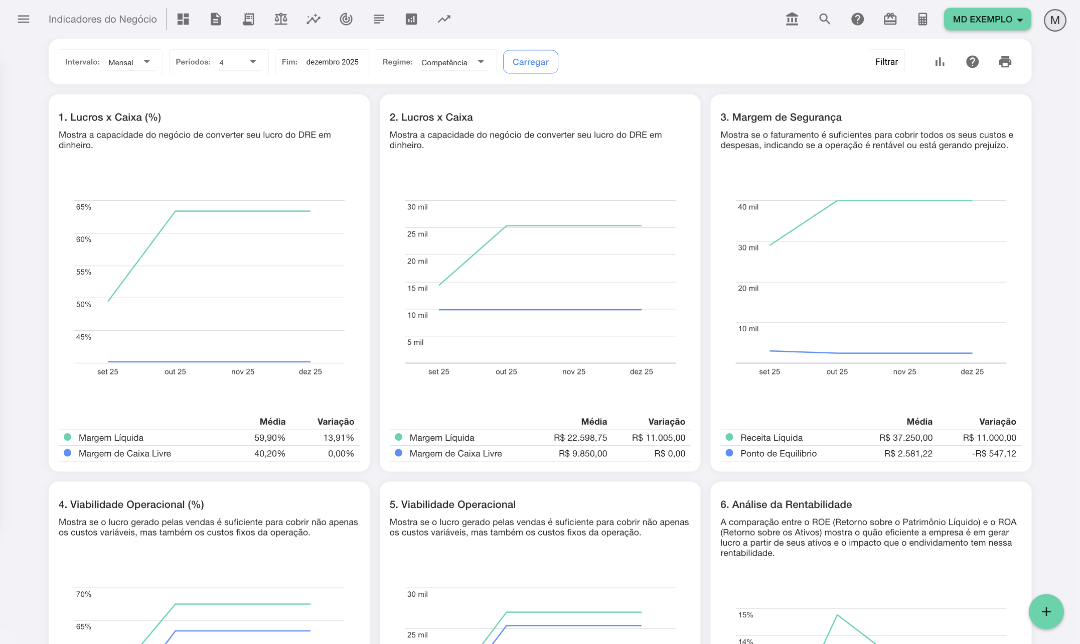The width and height of the screenshot is (1080, 644).
Task: Click the trending-up arrow icon in top toolbar
Action: [444, 19]
